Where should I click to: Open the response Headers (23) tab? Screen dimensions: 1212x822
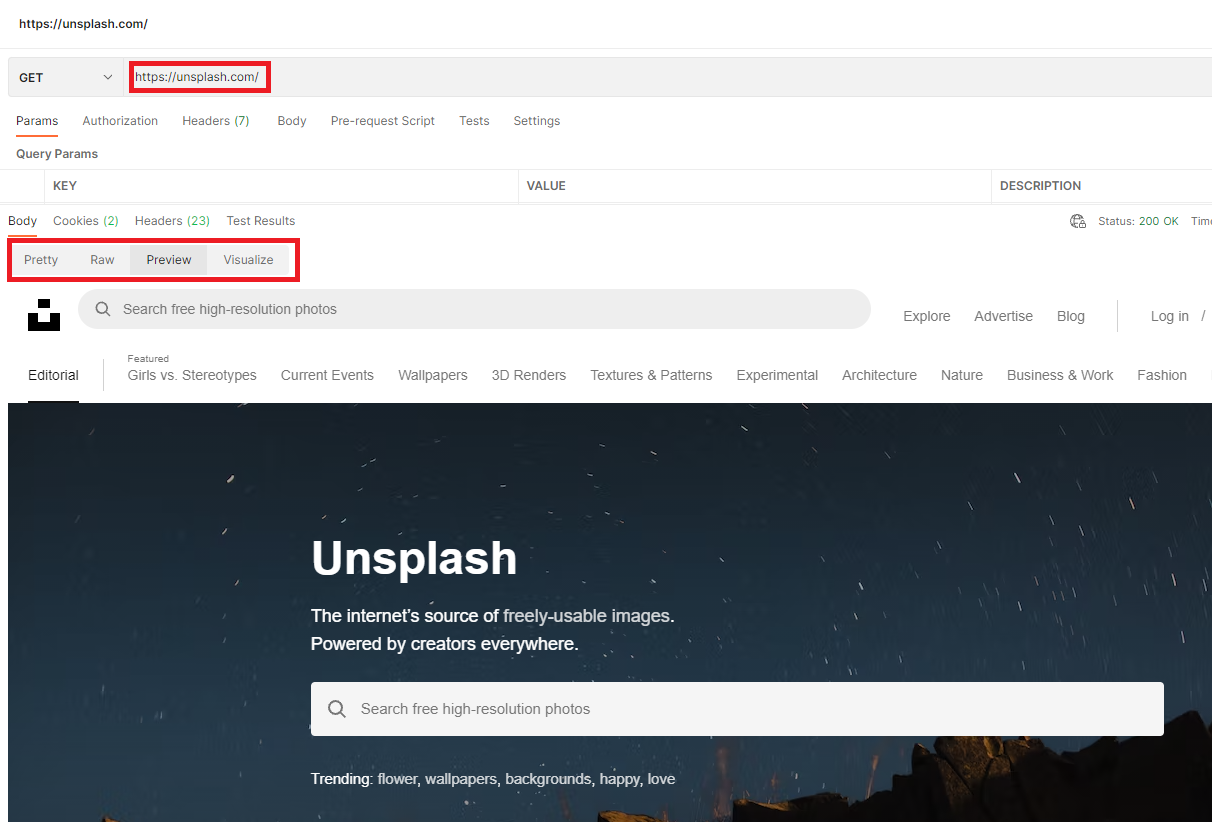(x=172, y=221)
